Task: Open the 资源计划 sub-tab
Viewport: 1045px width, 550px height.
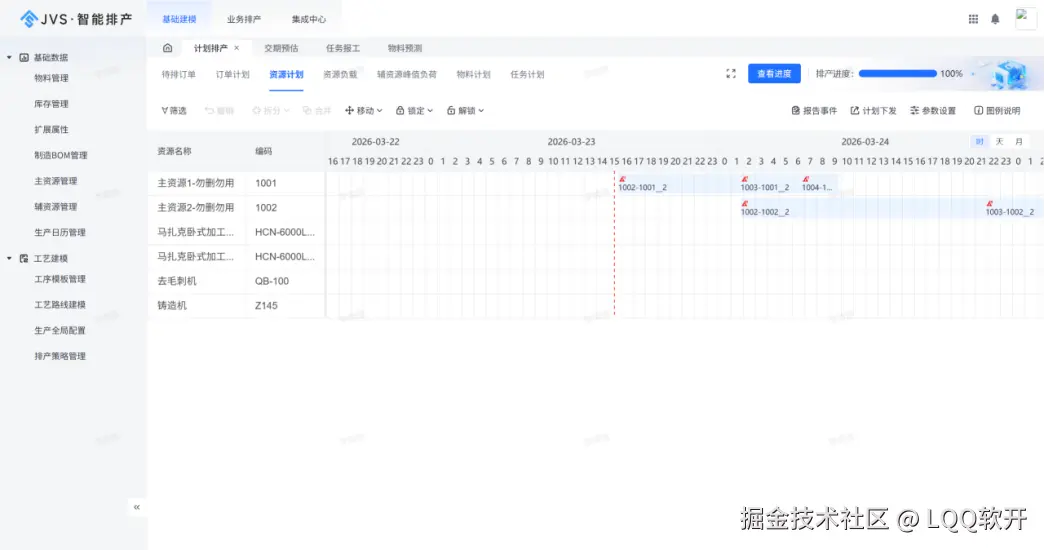Action: pos(286,75)
